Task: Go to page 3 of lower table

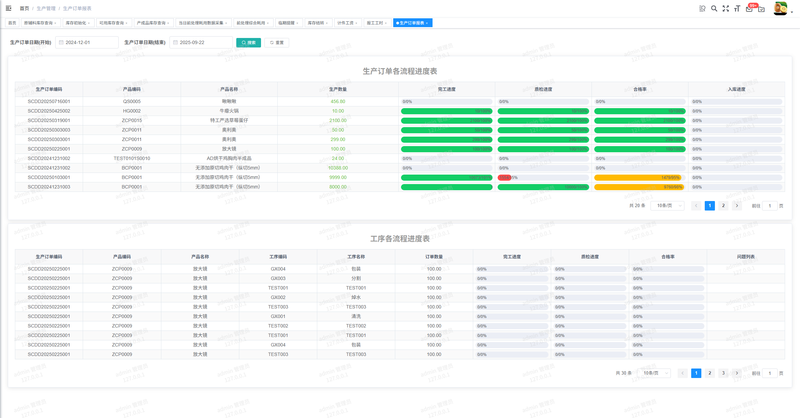Action: click(x=723, y=373)
